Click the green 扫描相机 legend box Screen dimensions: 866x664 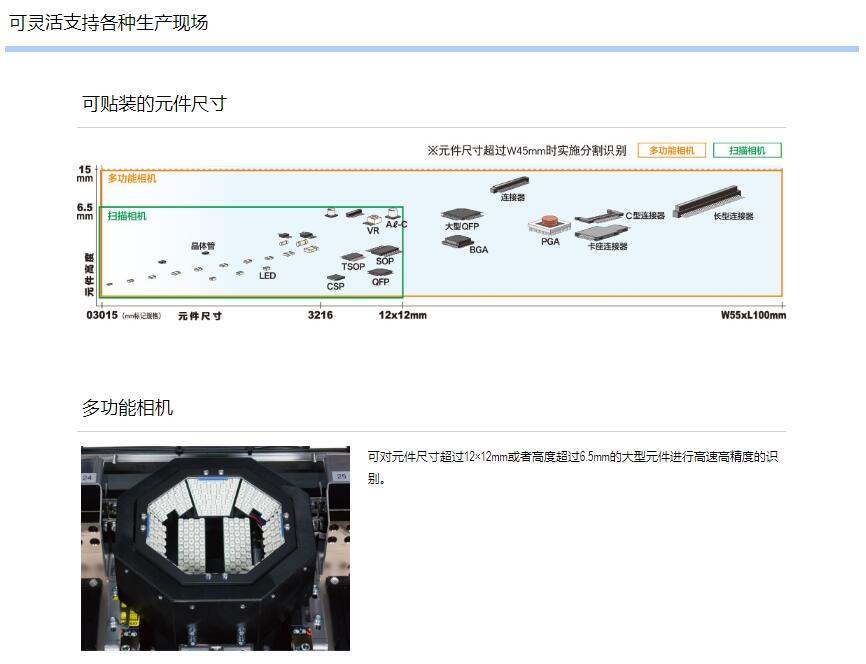(747, 150)
